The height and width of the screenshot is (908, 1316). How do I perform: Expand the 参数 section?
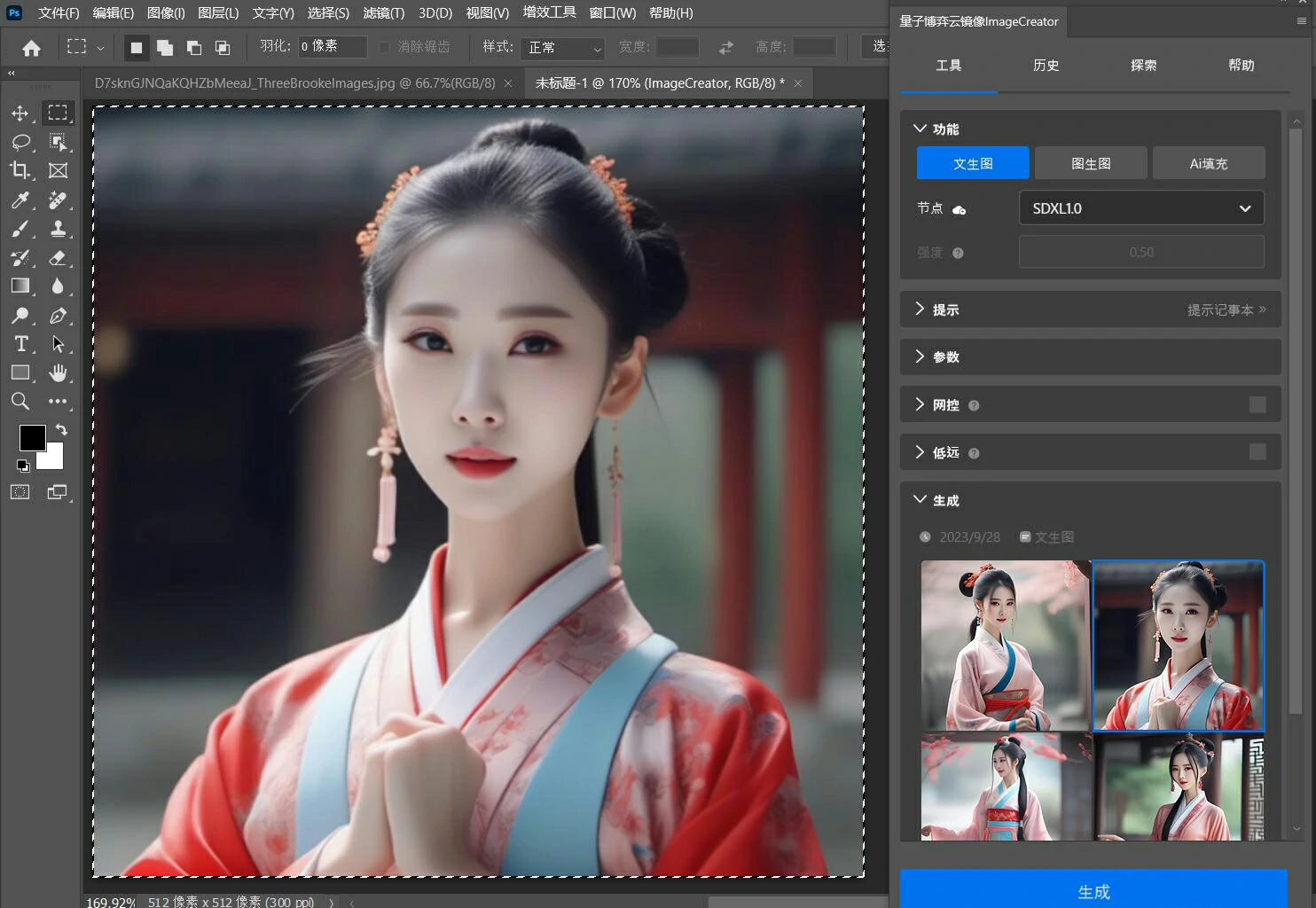pos(920,356)
